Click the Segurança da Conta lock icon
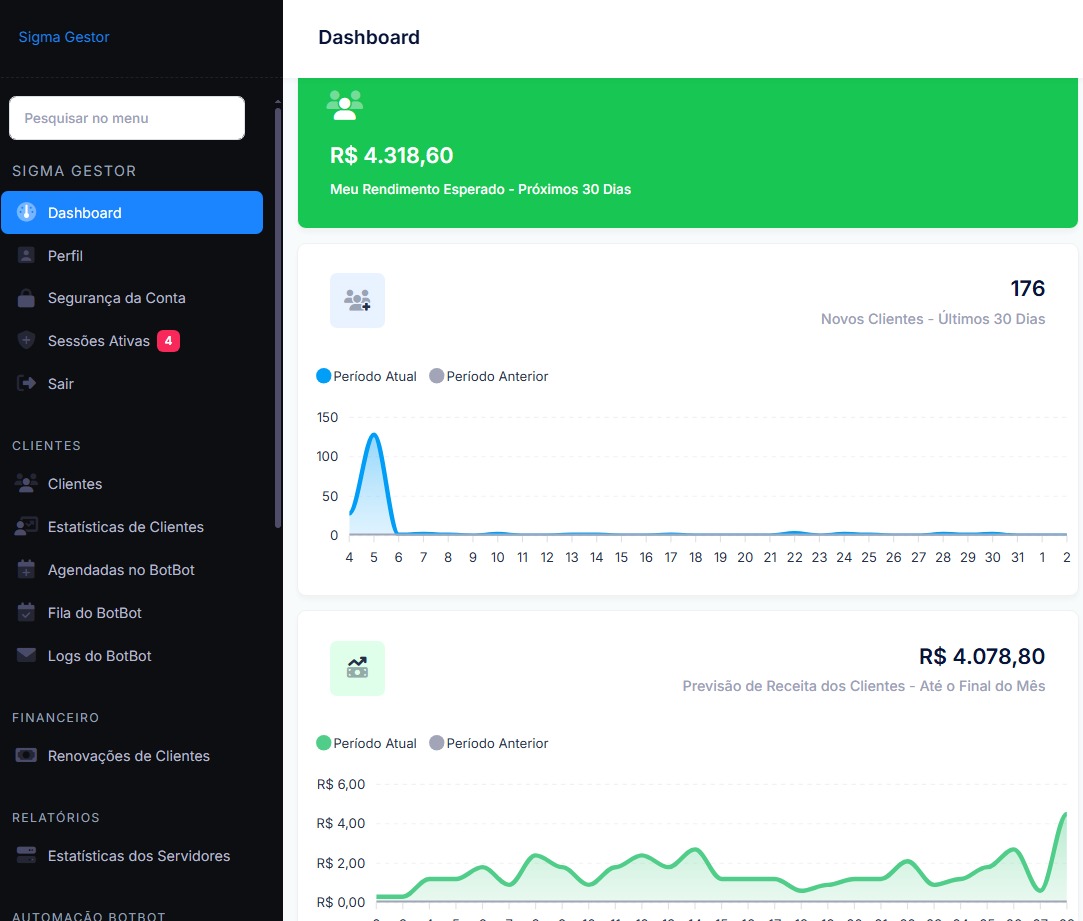The image size is (1083, 921). click(x=27, y=298)
